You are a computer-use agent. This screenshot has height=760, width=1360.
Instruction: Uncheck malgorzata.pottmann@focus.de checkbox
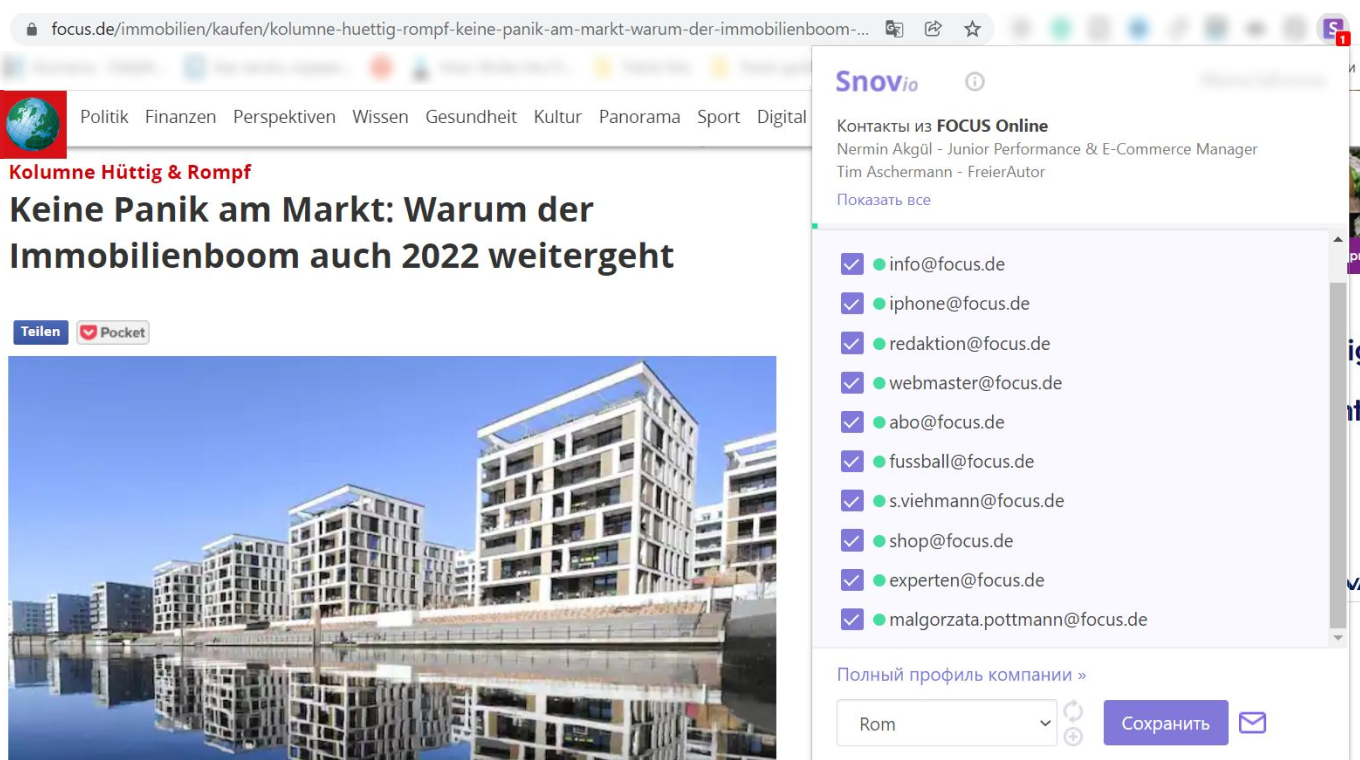[852, 620]
